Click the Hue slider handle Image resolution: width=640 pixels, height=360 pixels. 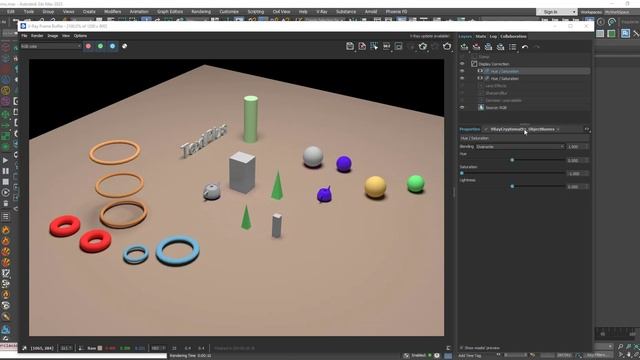512,160
